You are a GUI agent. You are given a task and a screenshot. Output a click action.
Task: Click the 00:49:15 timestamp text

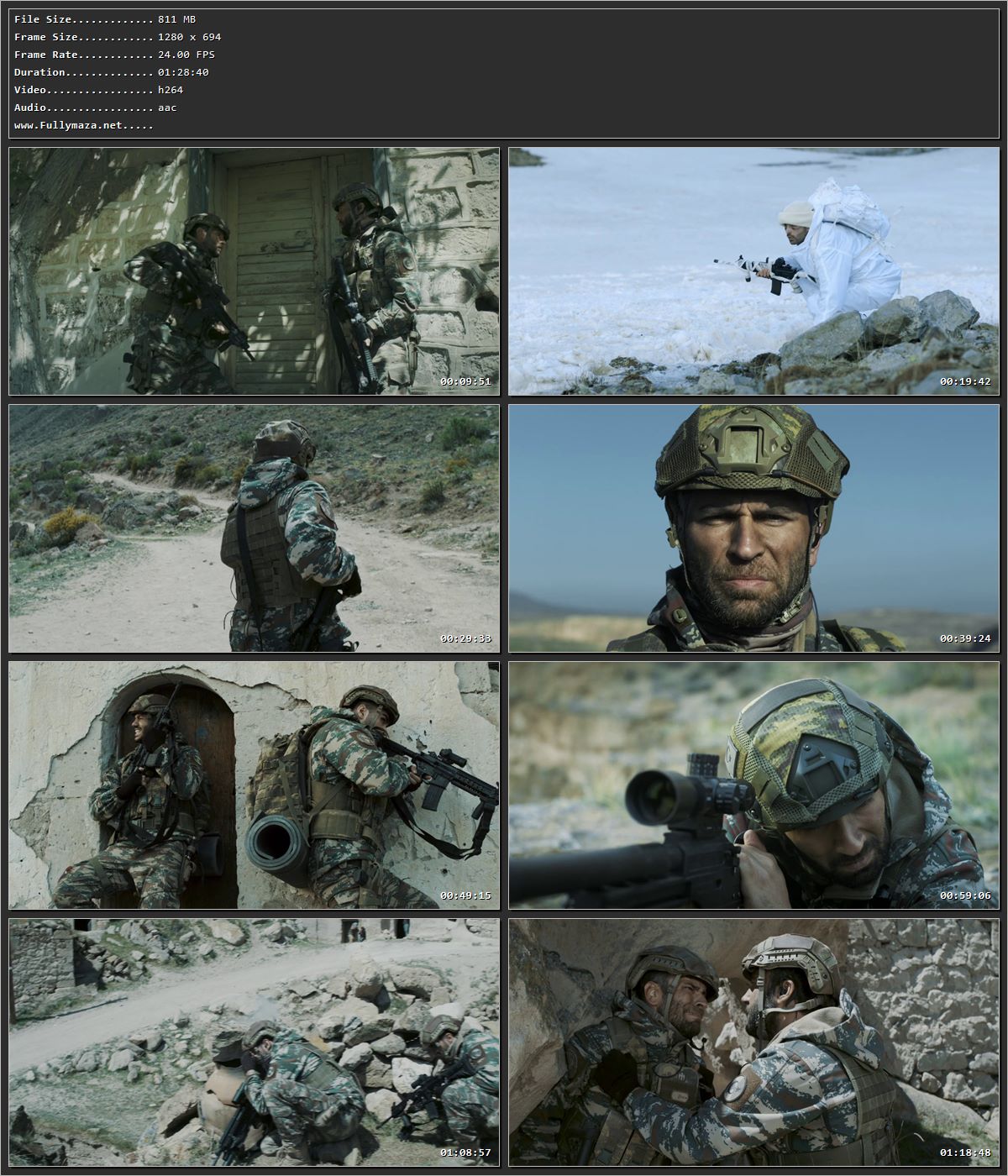pos(465,895)
